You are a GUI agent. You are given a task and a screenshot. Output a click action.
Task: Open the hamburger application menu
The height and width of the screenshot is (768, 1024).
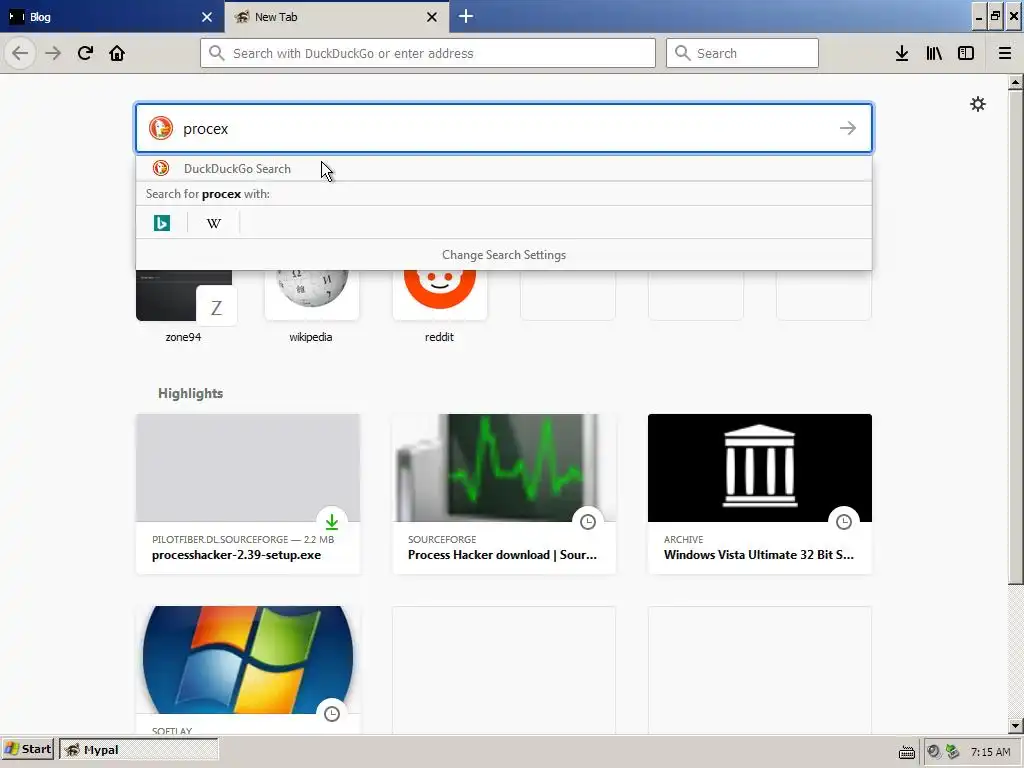(x=1005, y=53)
